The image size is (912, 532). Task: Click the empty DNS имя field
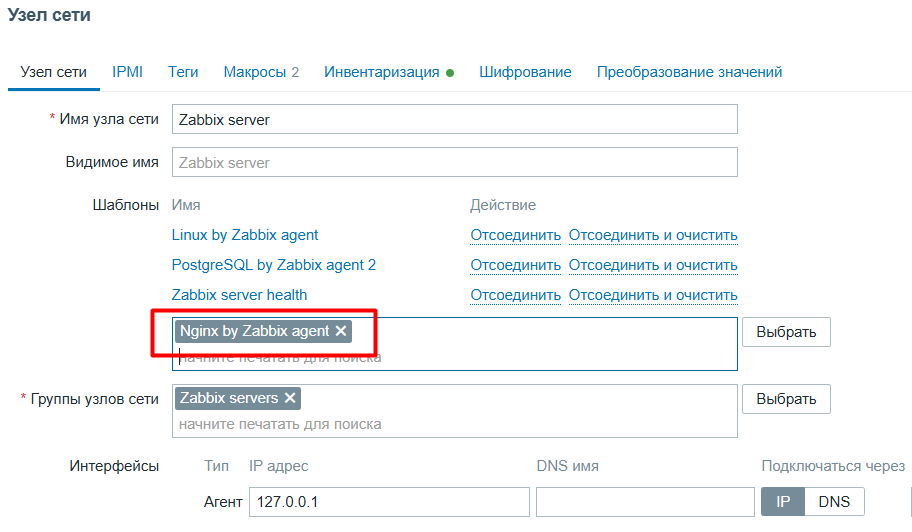[645, 502]
